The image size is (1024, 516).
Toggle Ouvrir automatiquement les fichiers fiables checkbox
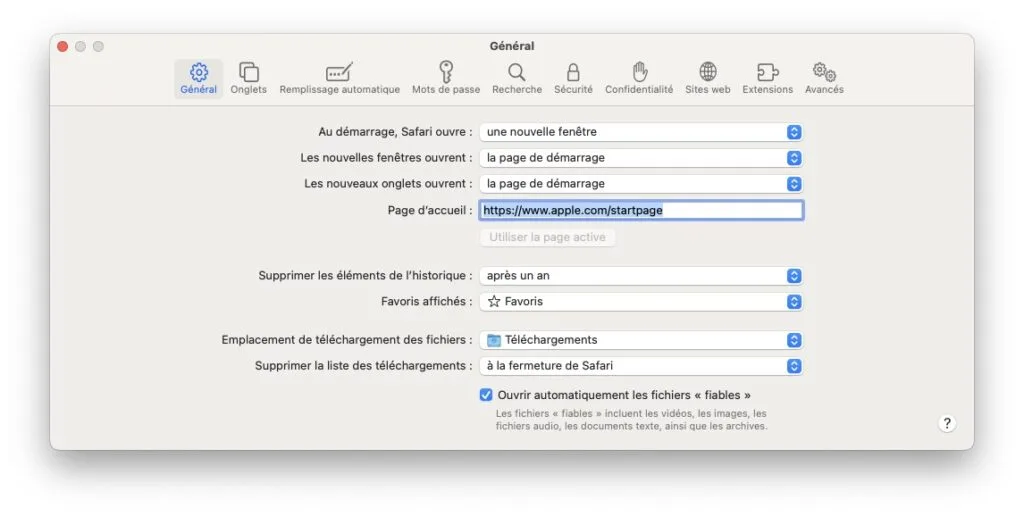(486, 395)
